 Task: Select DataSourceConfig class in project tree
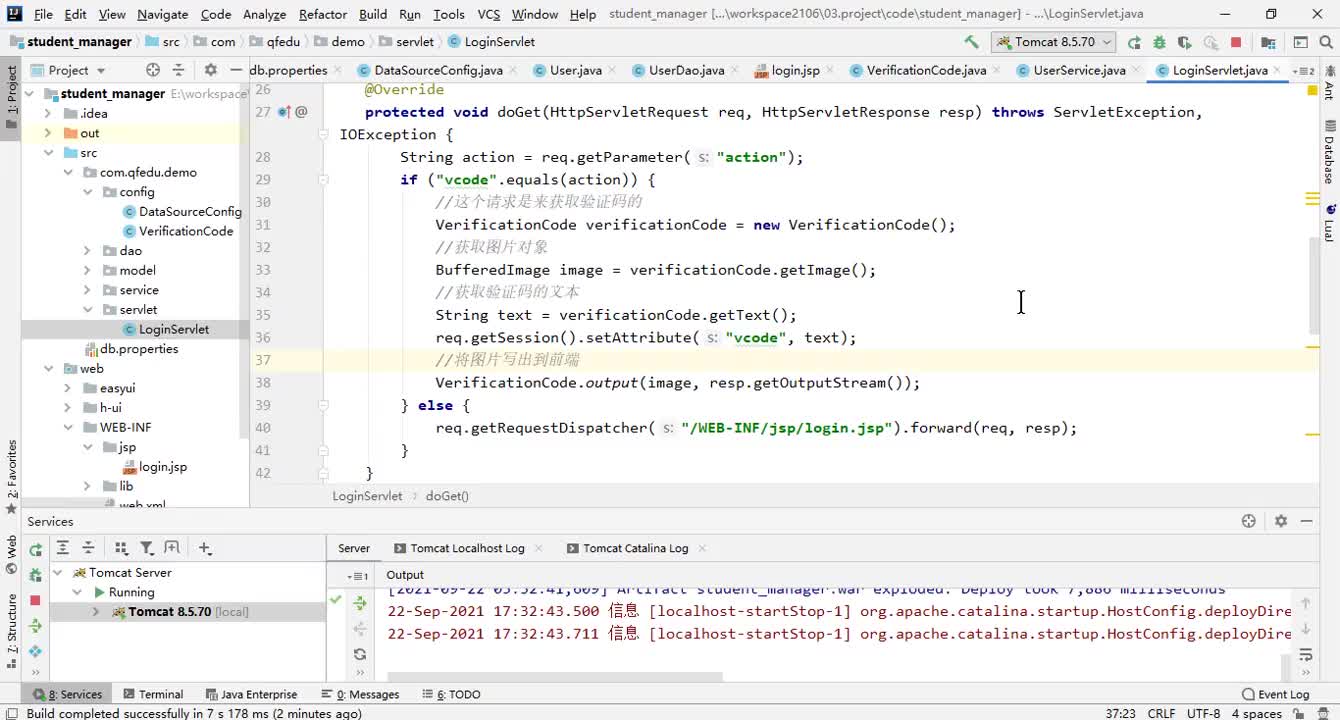(x=183, y=211)
